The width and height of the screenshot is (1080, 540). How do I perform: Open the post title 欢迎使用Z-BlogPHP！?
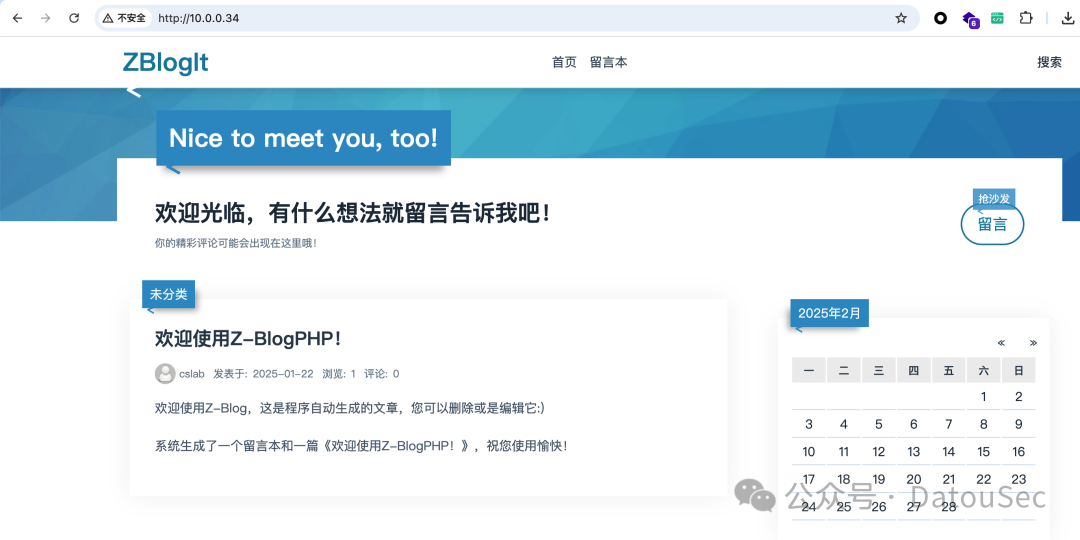pos(249,339)
